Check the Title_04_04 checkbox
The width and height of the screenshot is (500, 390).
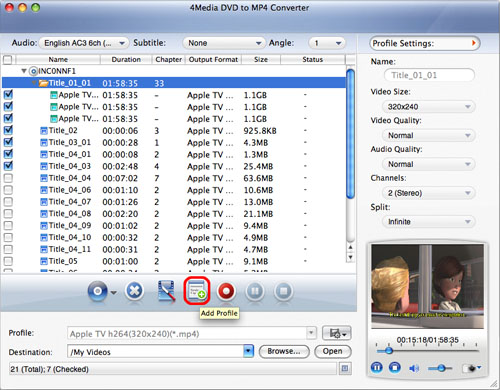[x=8, y=178]
